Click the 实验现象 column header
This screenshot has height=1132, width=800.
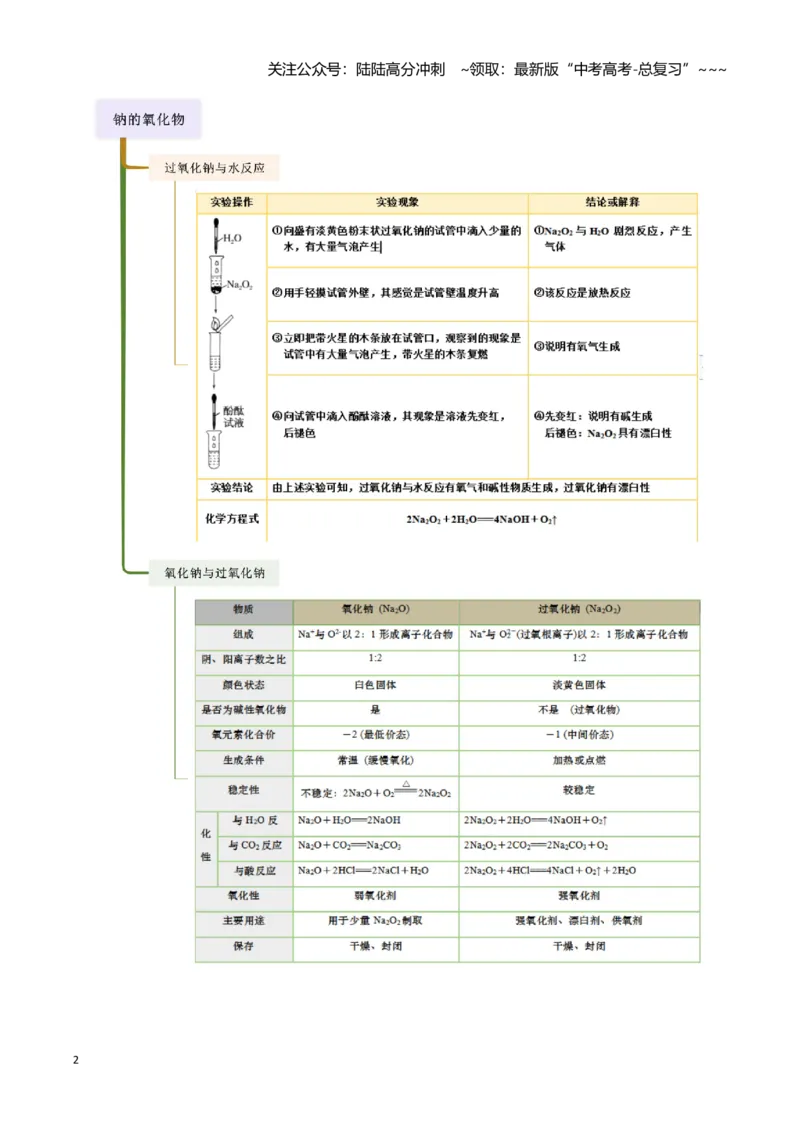click(x=397, y=202)
